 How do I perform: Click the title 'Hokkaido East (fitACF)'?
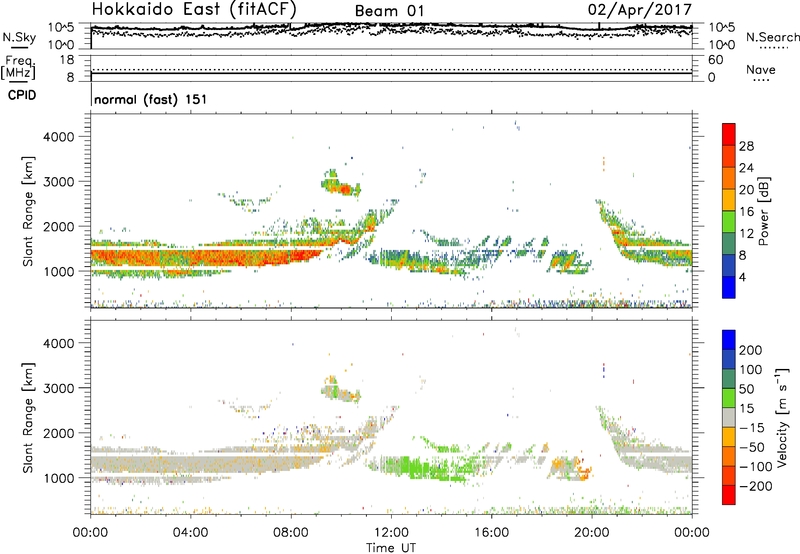194,9
